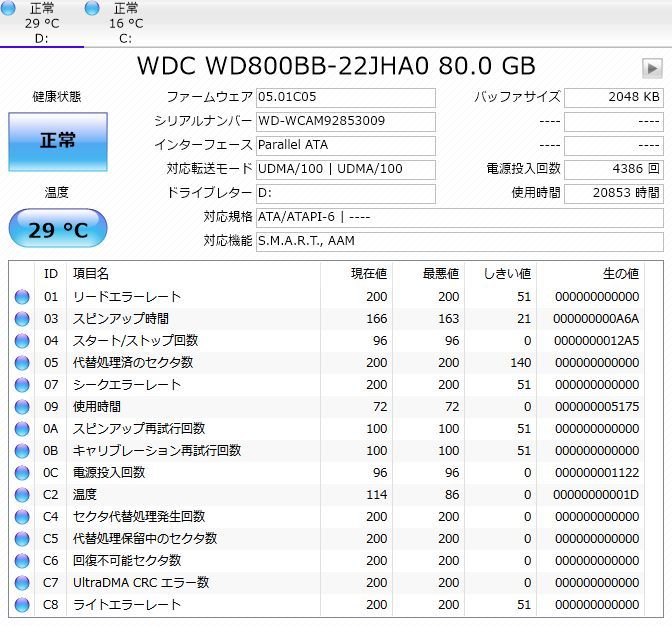Screen dimensions: 672x626
Task: Click the 項目名 column header
Action: (x=92, y=273)
